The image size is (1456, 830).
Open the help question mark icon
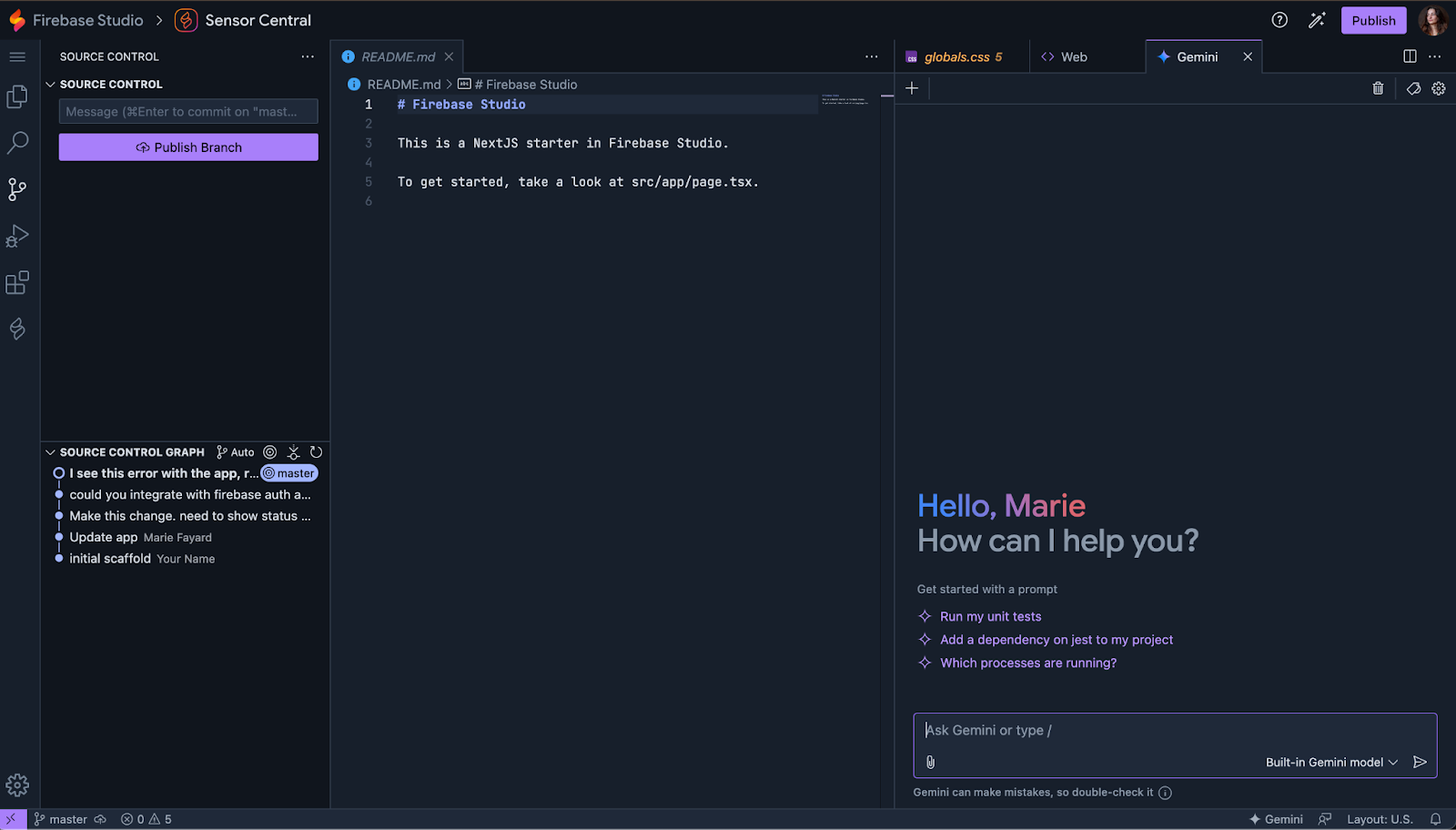point(1279,20)
